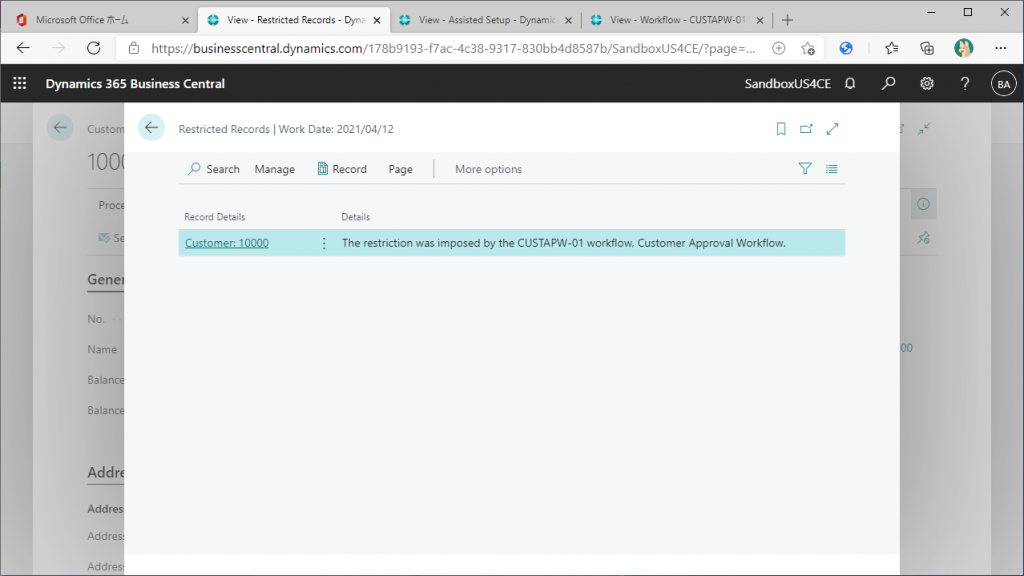The width and height of the screenshot is (1024, 576).
Task: Switch to the Assisted Setup browser tab
Action: coord(480,20)
